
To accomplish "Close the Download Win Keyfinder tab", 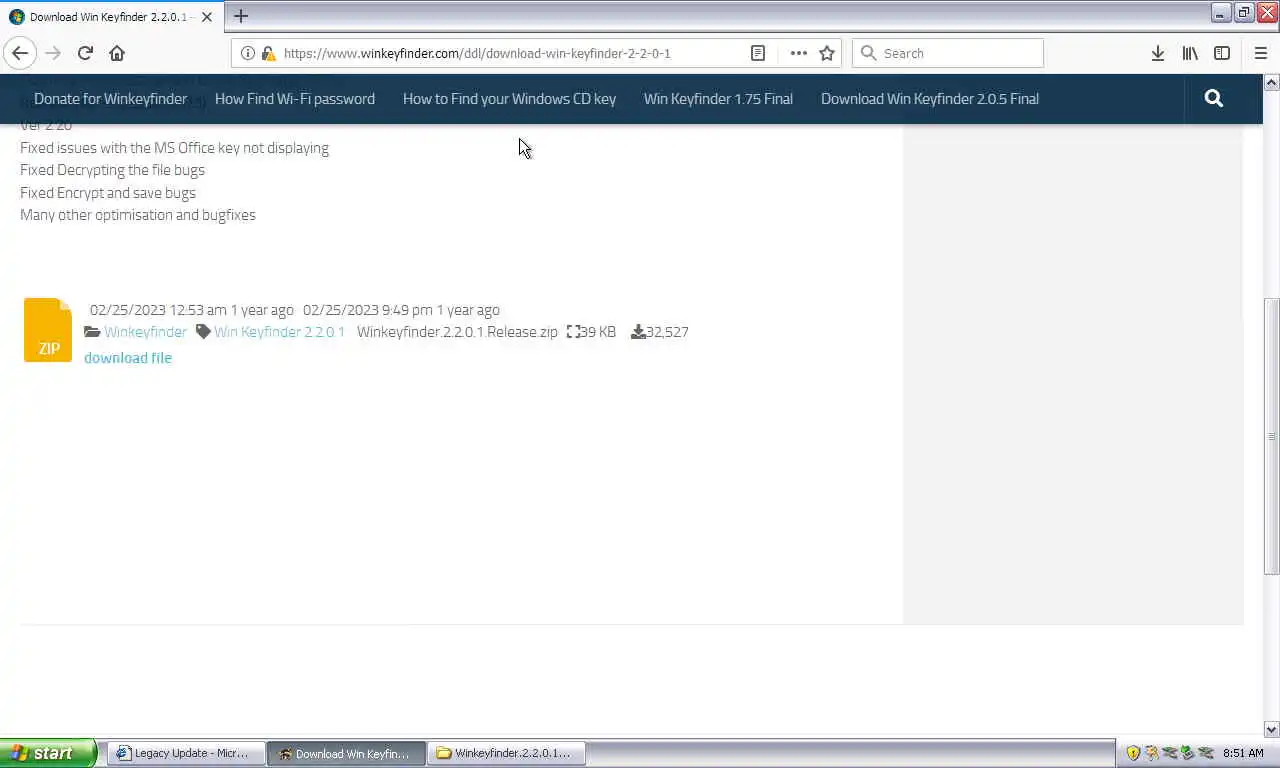I will point(206,17).
